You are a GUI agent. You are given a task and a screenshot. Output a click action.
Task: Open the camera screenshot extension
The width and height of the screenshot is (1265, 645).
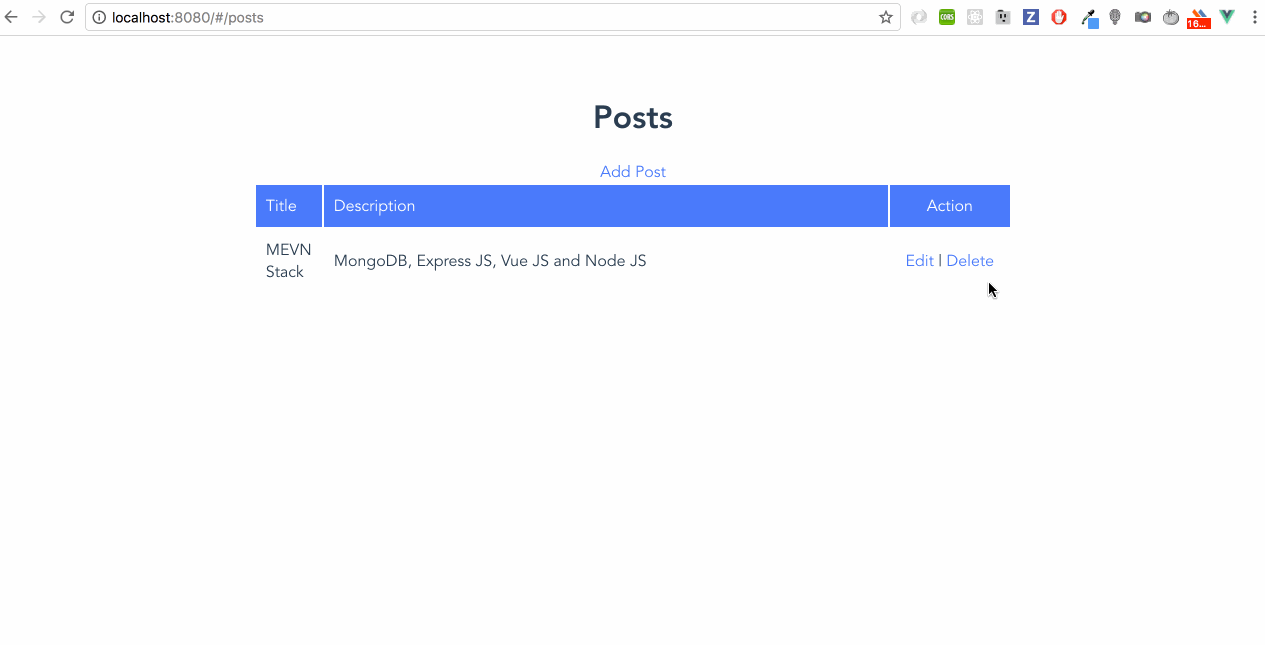tap(1143, 17)
